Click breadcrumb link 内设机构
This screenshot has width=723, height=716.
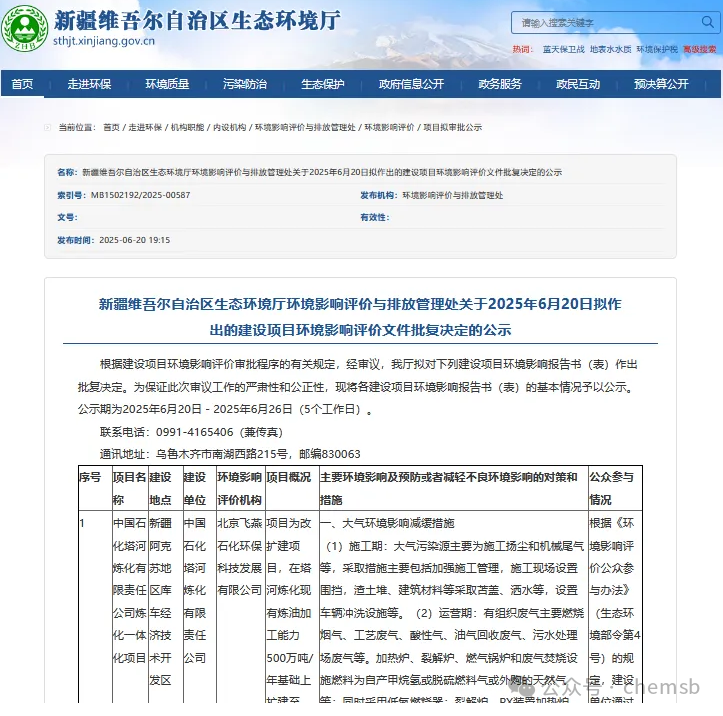229,127
